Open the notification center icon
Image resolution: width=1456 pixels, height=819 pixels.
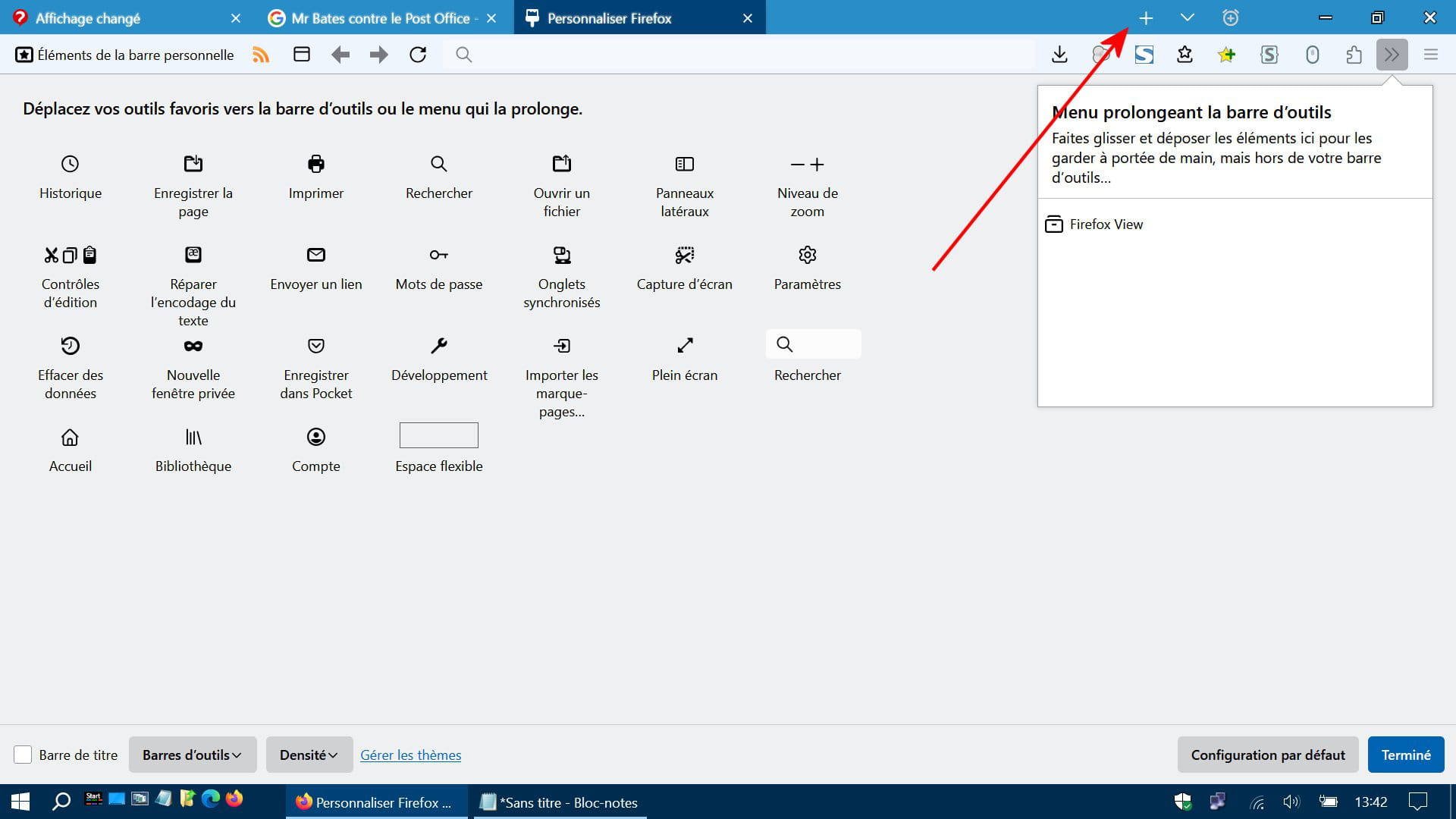[x=1417, y=802]
